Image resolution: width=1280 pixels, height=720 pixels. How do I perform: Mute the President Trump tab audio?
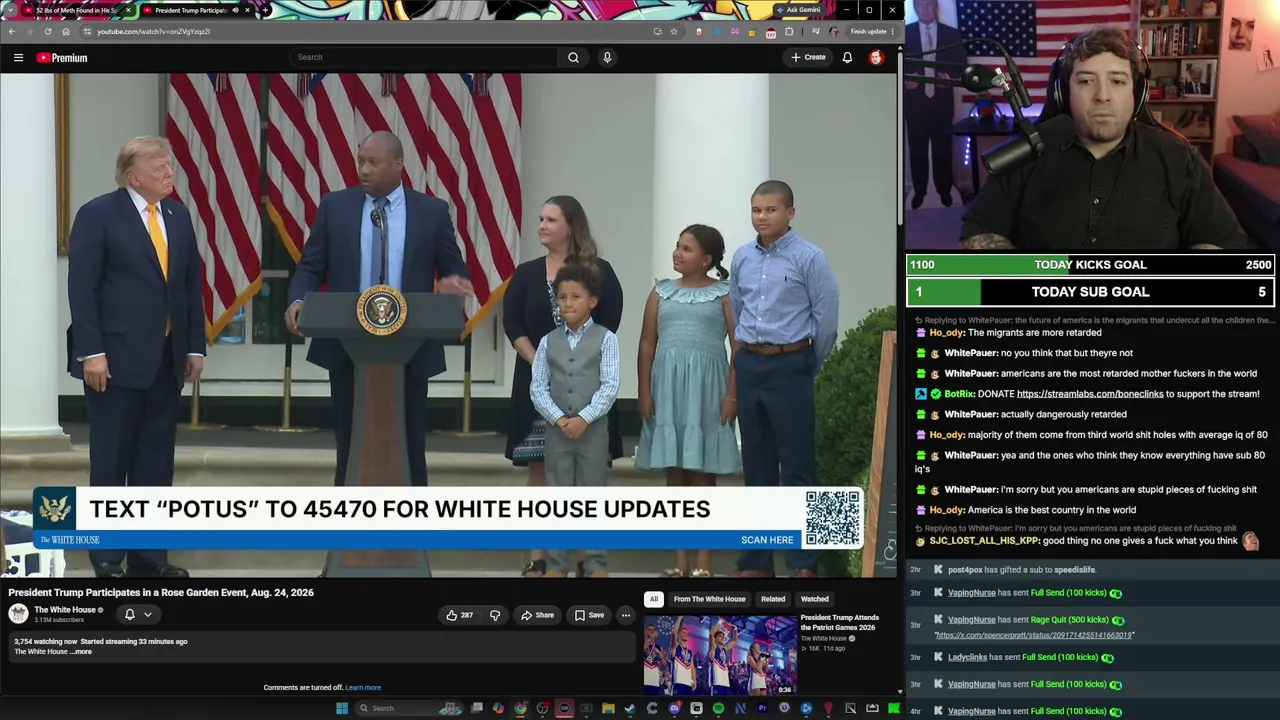pyautogui.click(x=236, y=10)
